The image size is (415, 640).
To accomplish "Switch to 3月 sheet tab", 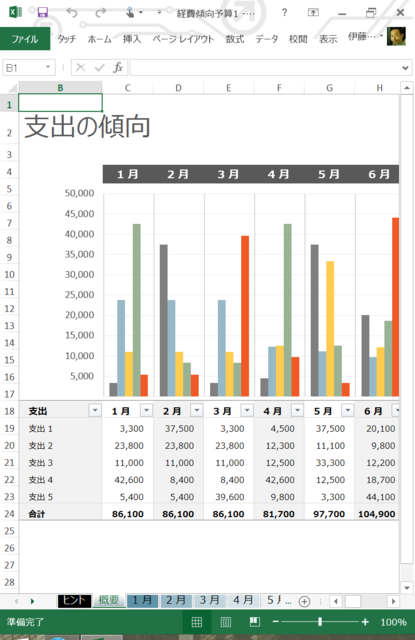I will 209,600.
